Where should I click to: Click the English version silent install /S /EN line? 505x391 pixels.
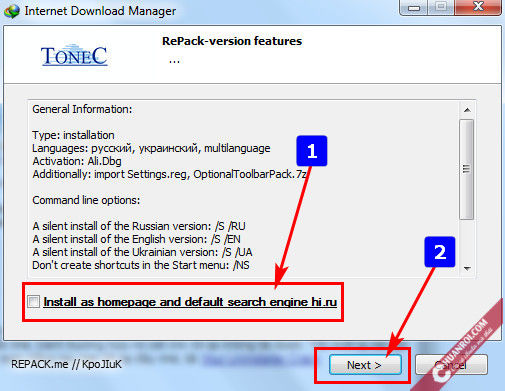[136, 239]
